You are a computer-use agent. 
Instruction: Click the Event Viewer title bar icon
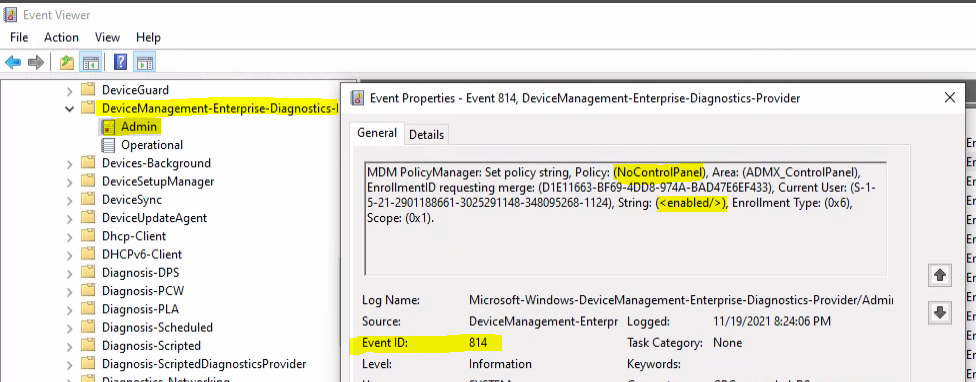coord(12,14)
